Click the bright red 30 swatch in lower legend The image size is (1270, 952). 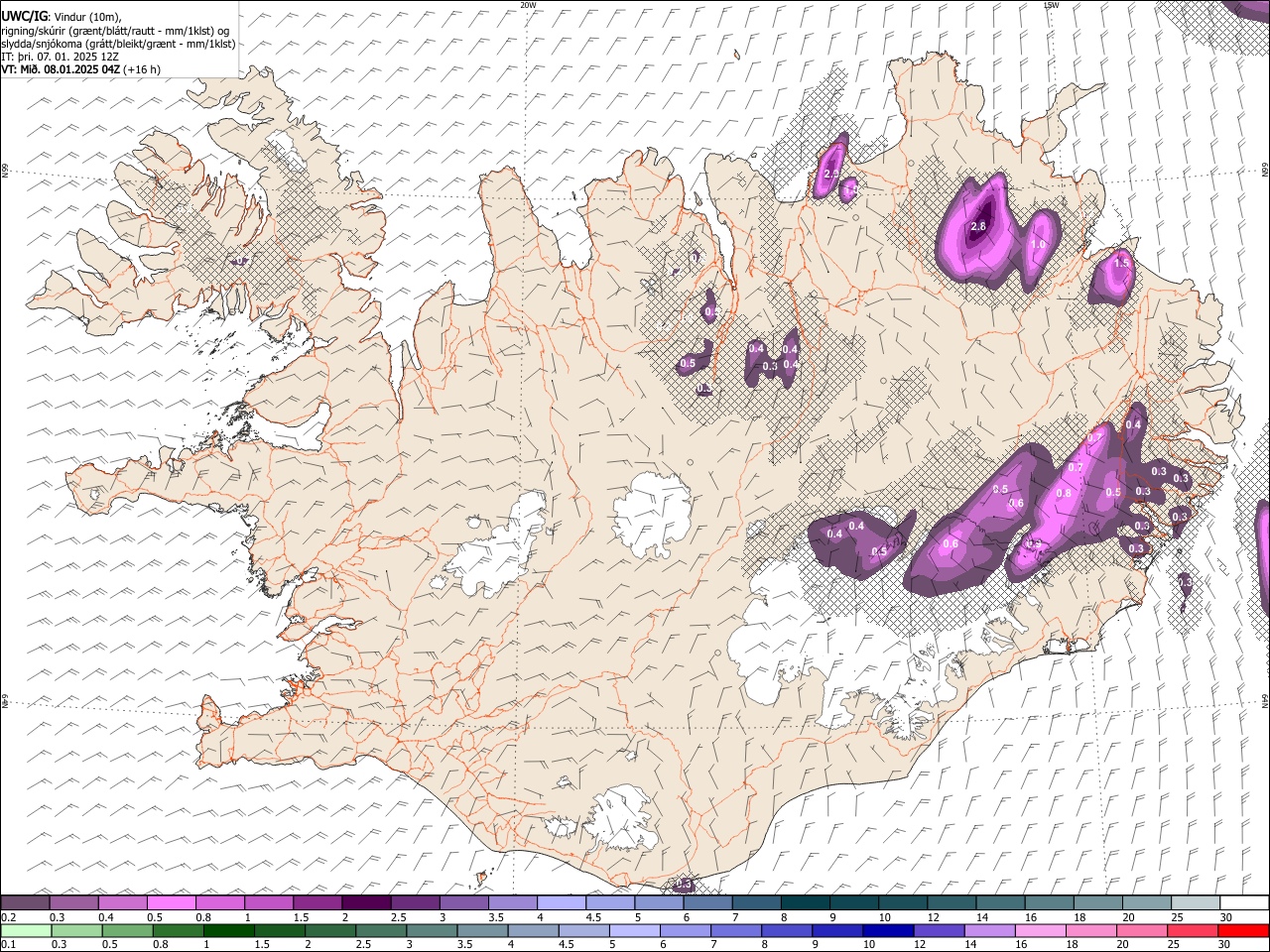pyautogui.click(x=1244, y=930)
